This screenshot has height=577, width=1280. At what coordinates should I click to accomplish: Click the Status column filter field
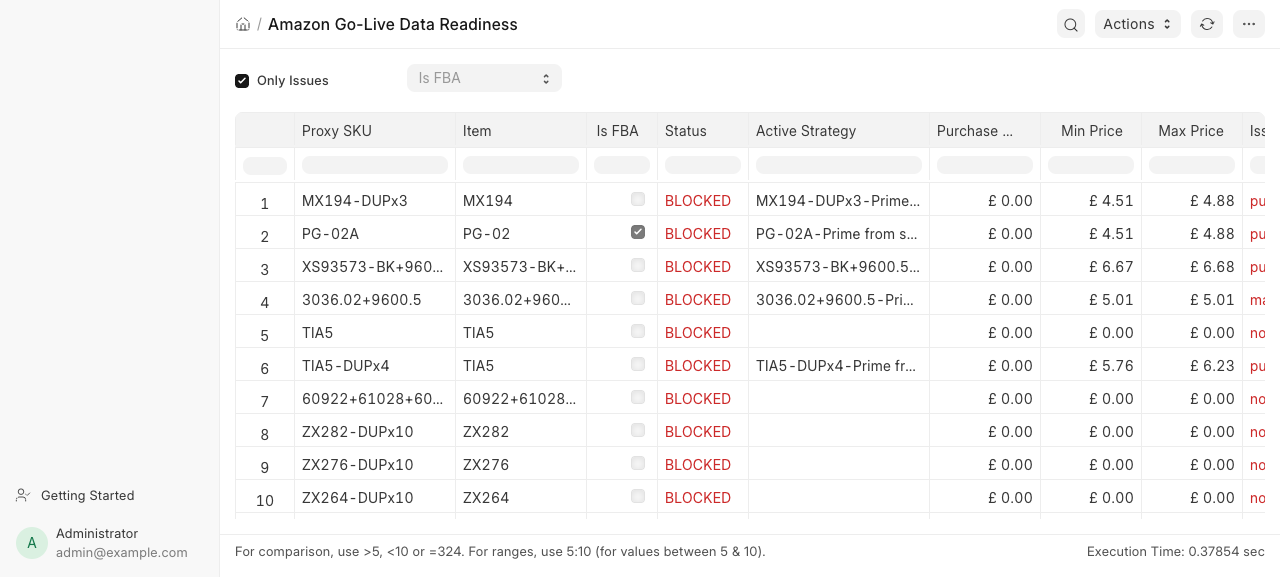[x=703, y=165]
